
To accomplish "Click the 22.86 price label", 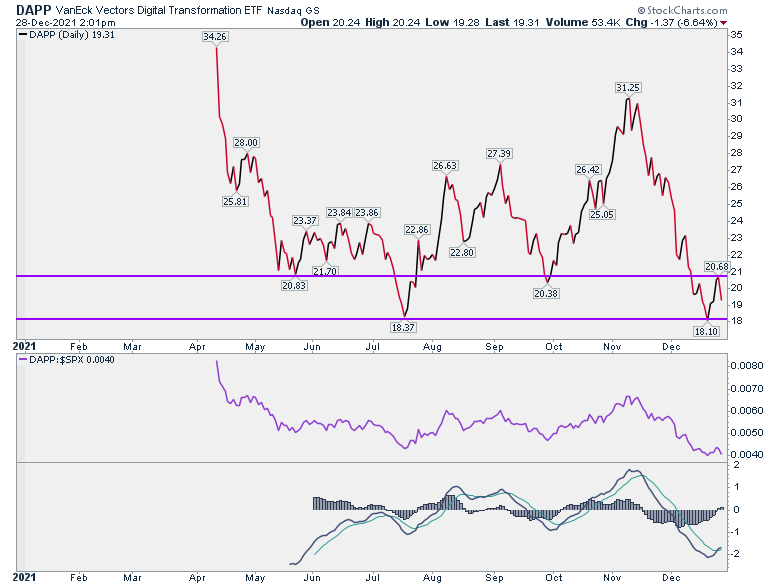I will click(416, 229).
